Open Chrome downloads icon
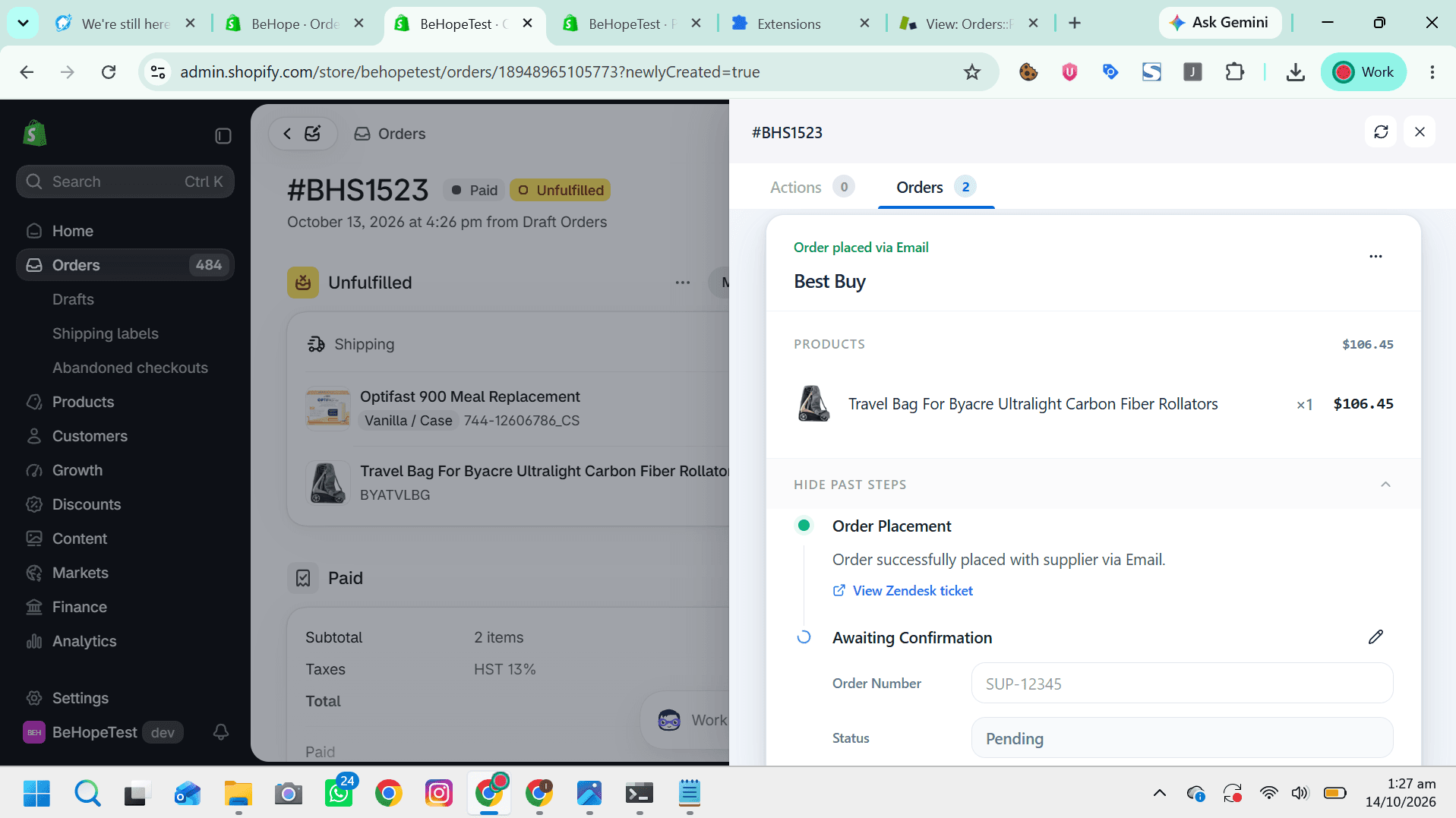Viewport: 1456px width, 818px height. tap(1296, 72)
